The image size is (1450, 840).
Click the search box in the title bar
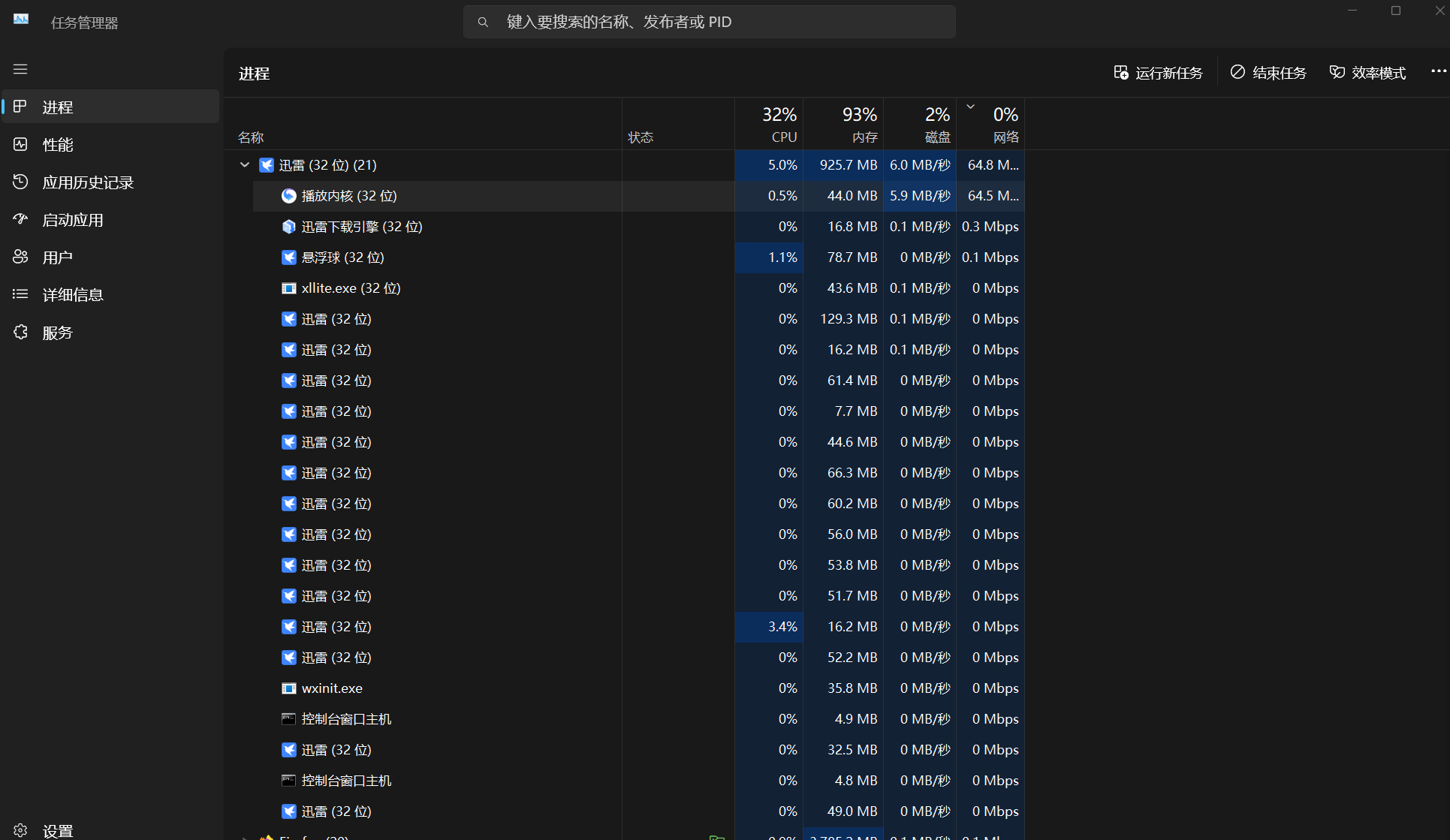pyautogui.click(x=709, y=22)
